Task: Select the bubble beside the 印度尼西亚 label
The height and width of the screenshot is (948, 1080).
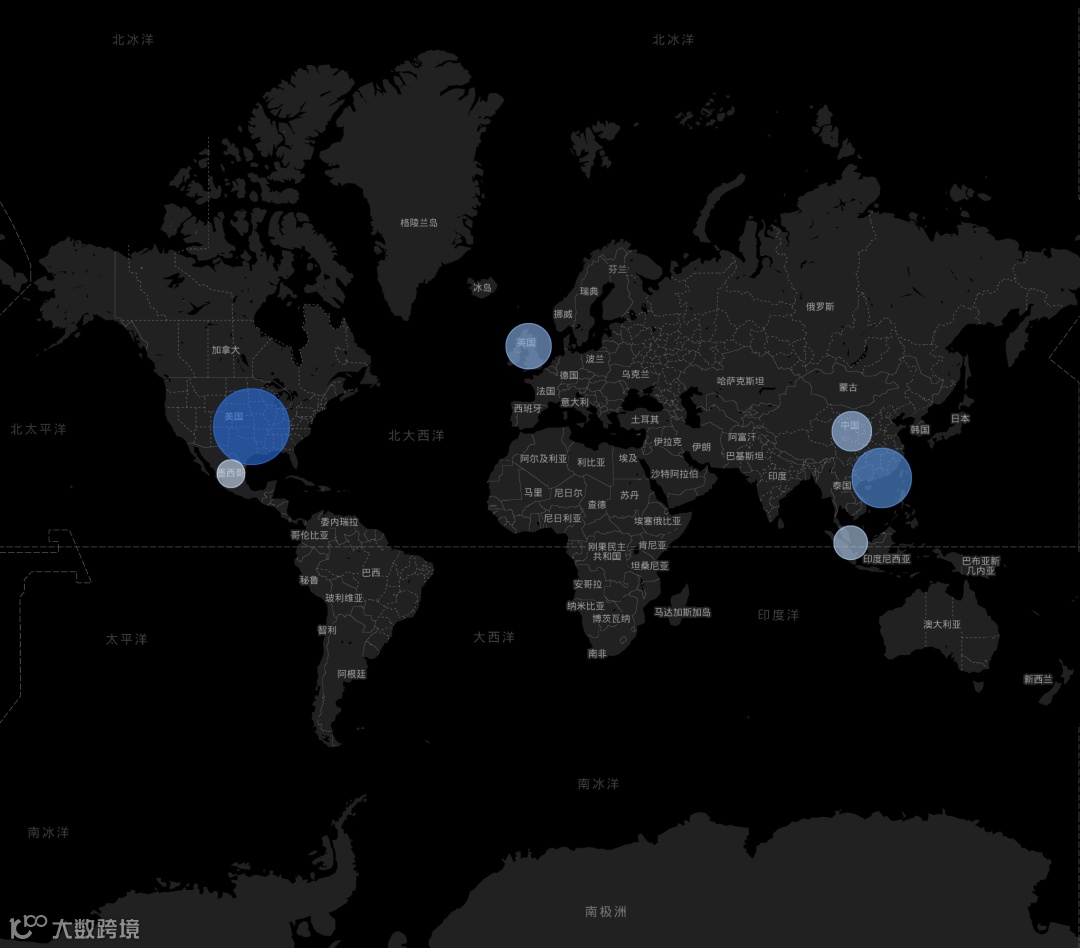Action: pos(851,542)
